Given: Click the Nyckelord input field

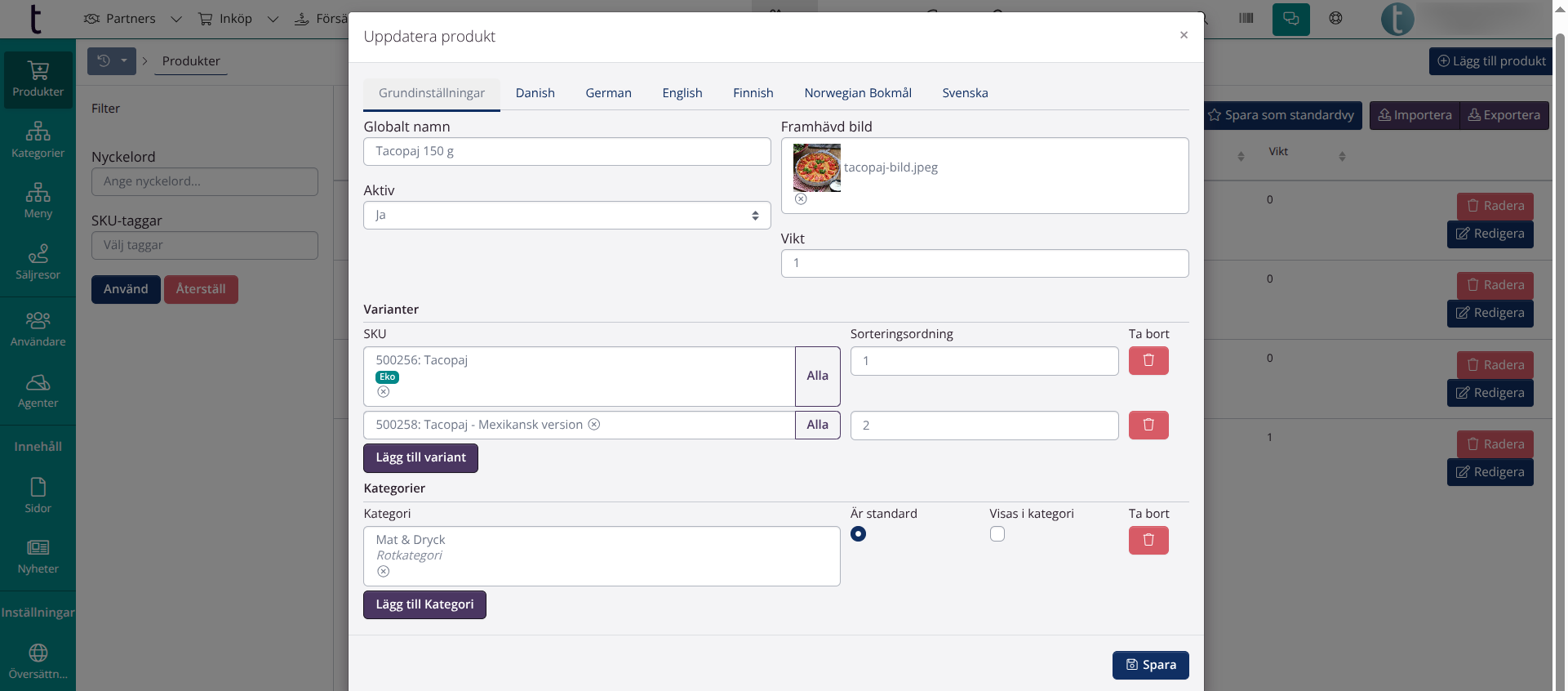Looking at the screenshot, I should (x=205, y=181).
